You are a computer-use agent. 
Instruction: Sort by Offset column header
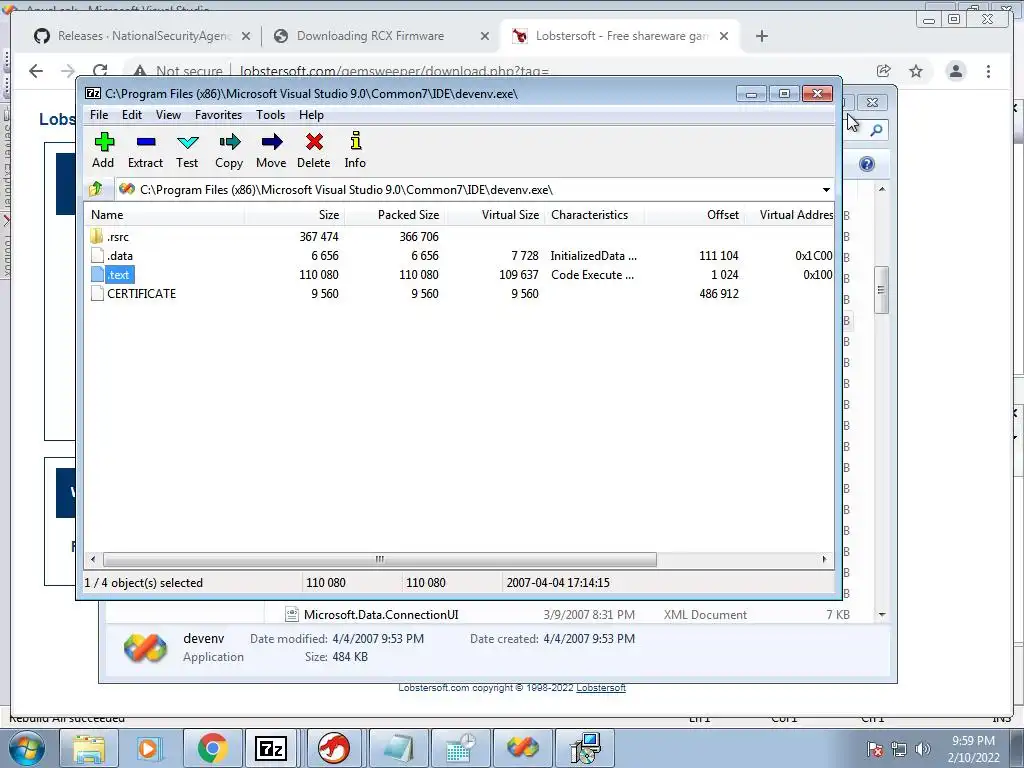pos(695,215)
